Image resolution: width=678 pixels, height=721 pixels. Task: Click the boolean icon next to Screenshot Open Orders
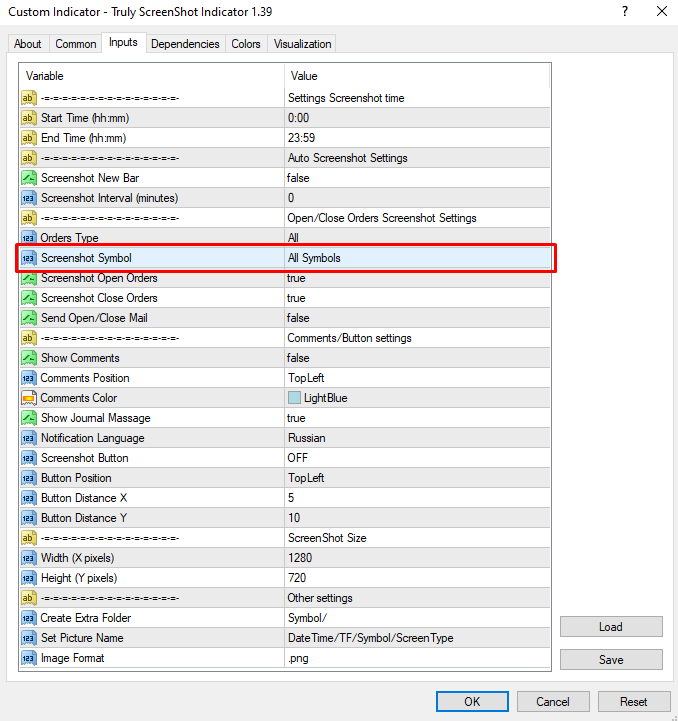pyautogui.click(x=29, y=278)
